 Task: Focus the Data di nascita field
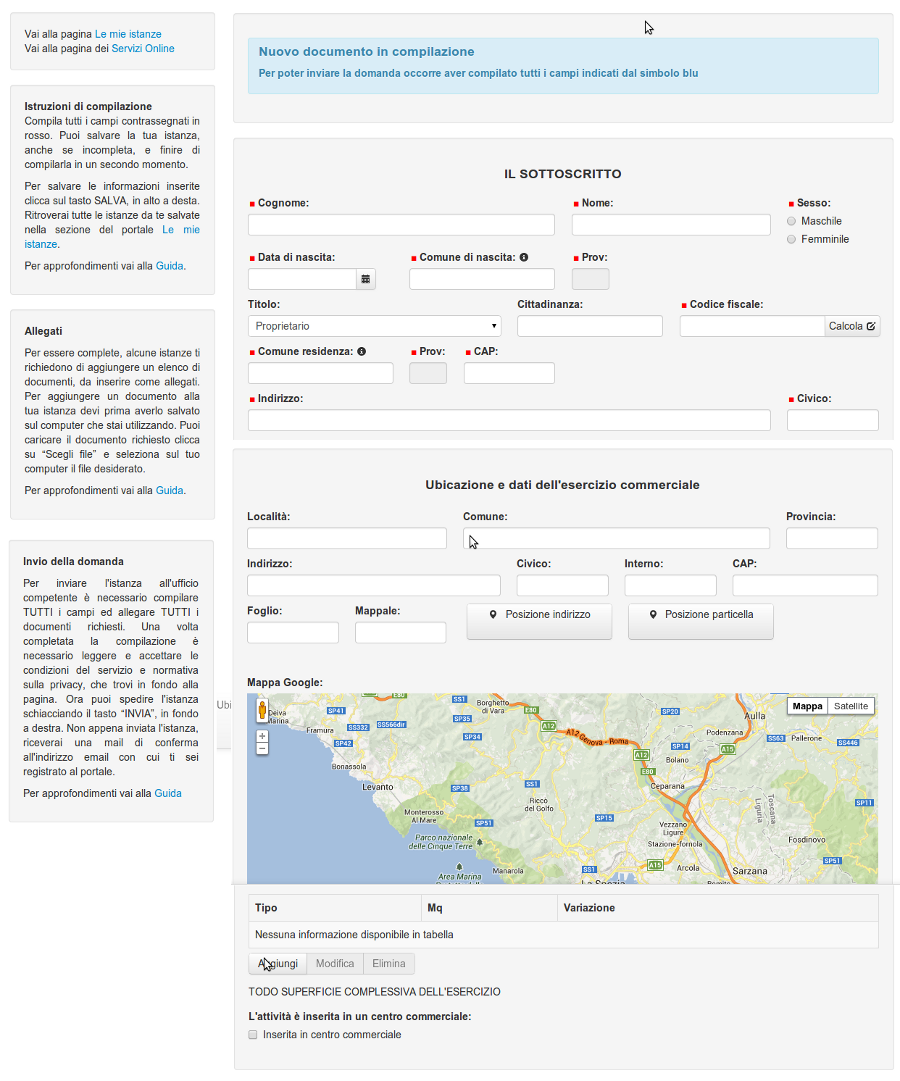tap(302, 279)
